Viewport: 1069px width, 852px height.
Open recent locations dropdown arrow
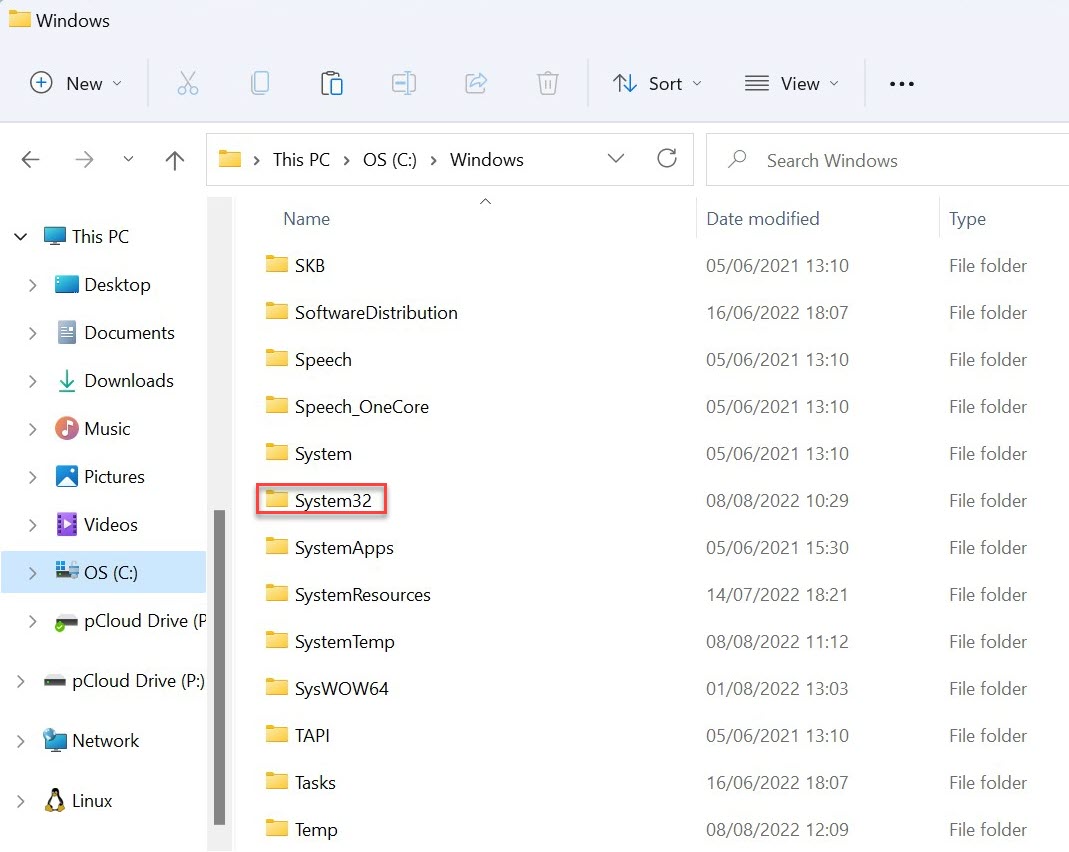point(128,159)
